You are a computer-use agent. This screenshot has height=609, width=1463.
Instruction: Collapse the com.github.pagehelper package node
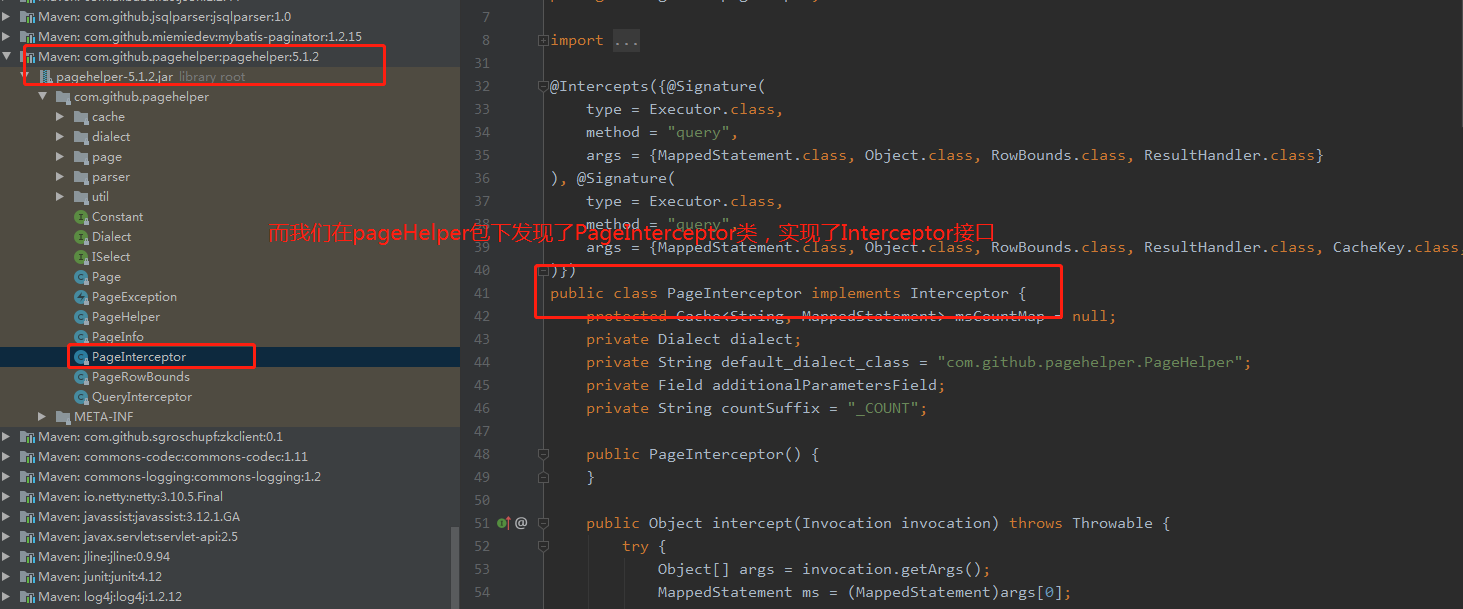[44, 96]
